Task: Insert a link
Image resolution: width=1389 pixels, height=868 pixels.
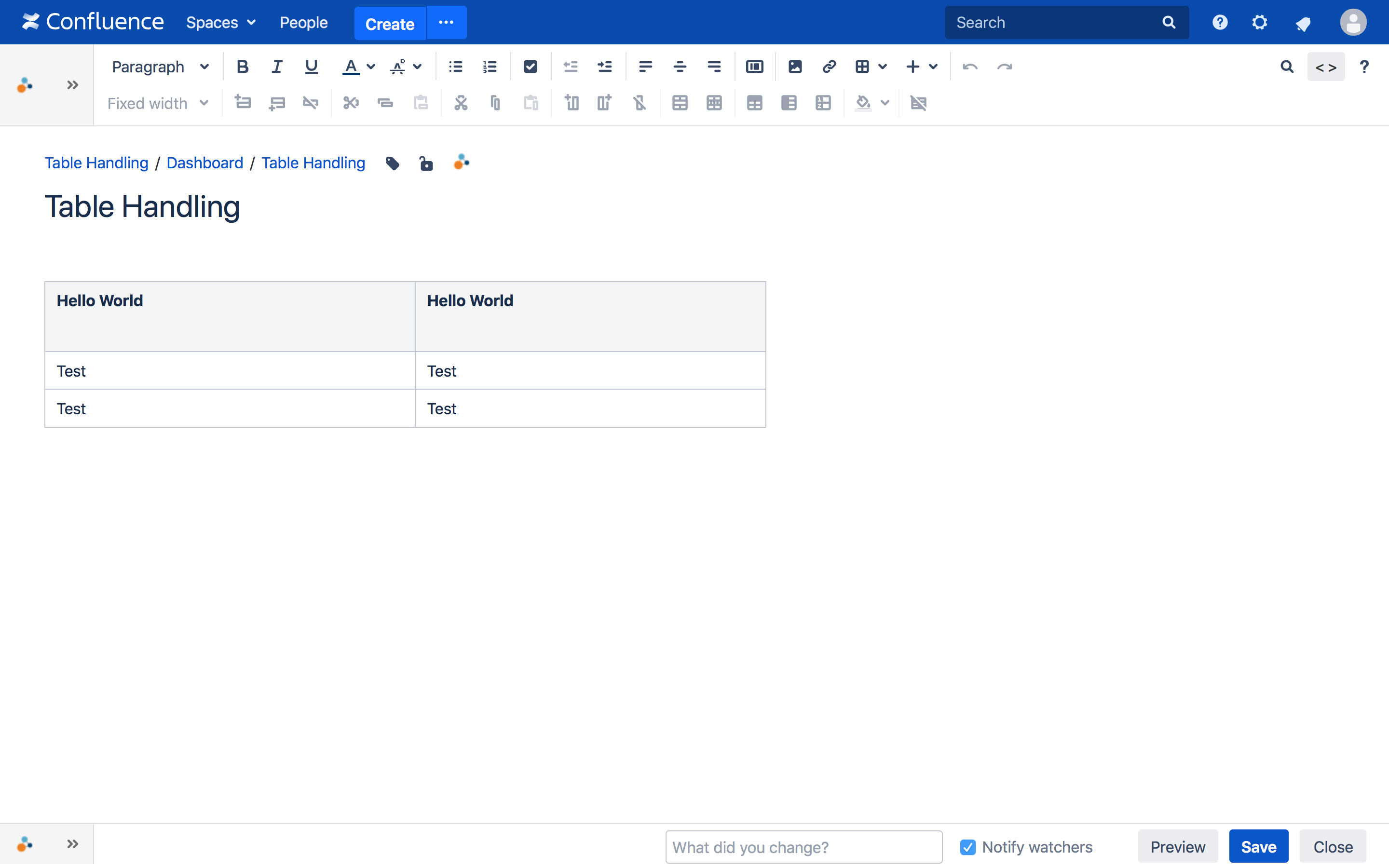Action: (828, 67)
